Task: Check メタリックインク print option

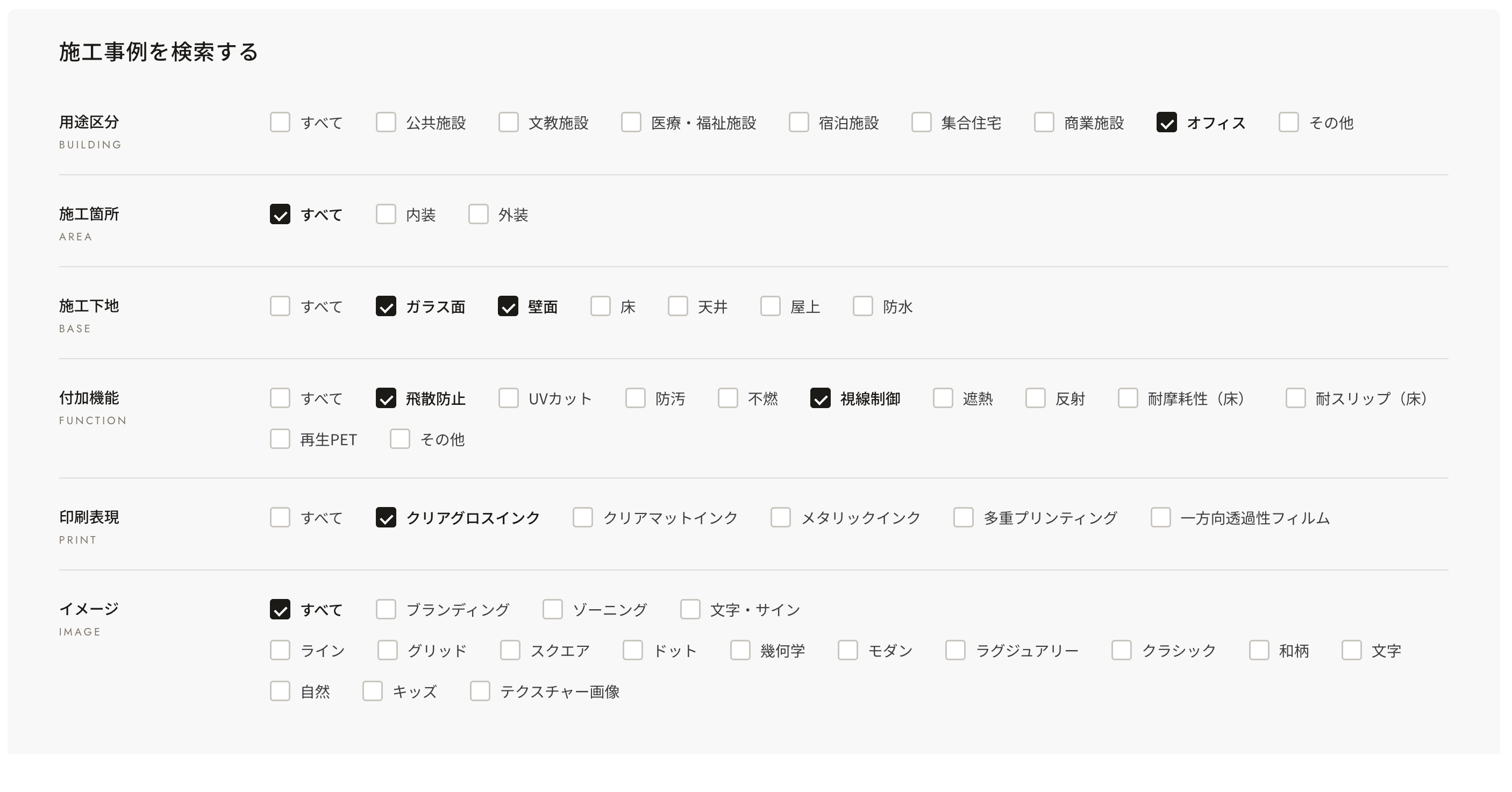Action: [x=781, y=517]
